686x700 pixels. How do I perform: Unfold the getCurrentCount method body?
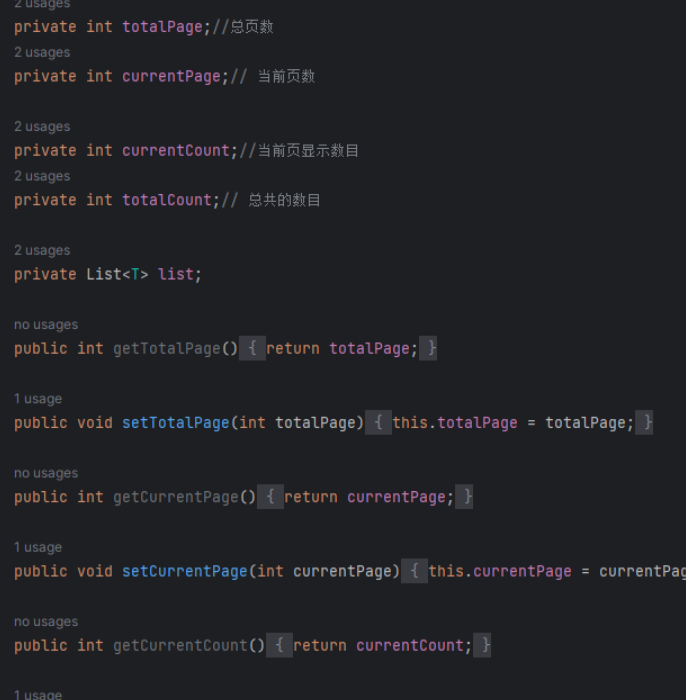coord(281,645)
